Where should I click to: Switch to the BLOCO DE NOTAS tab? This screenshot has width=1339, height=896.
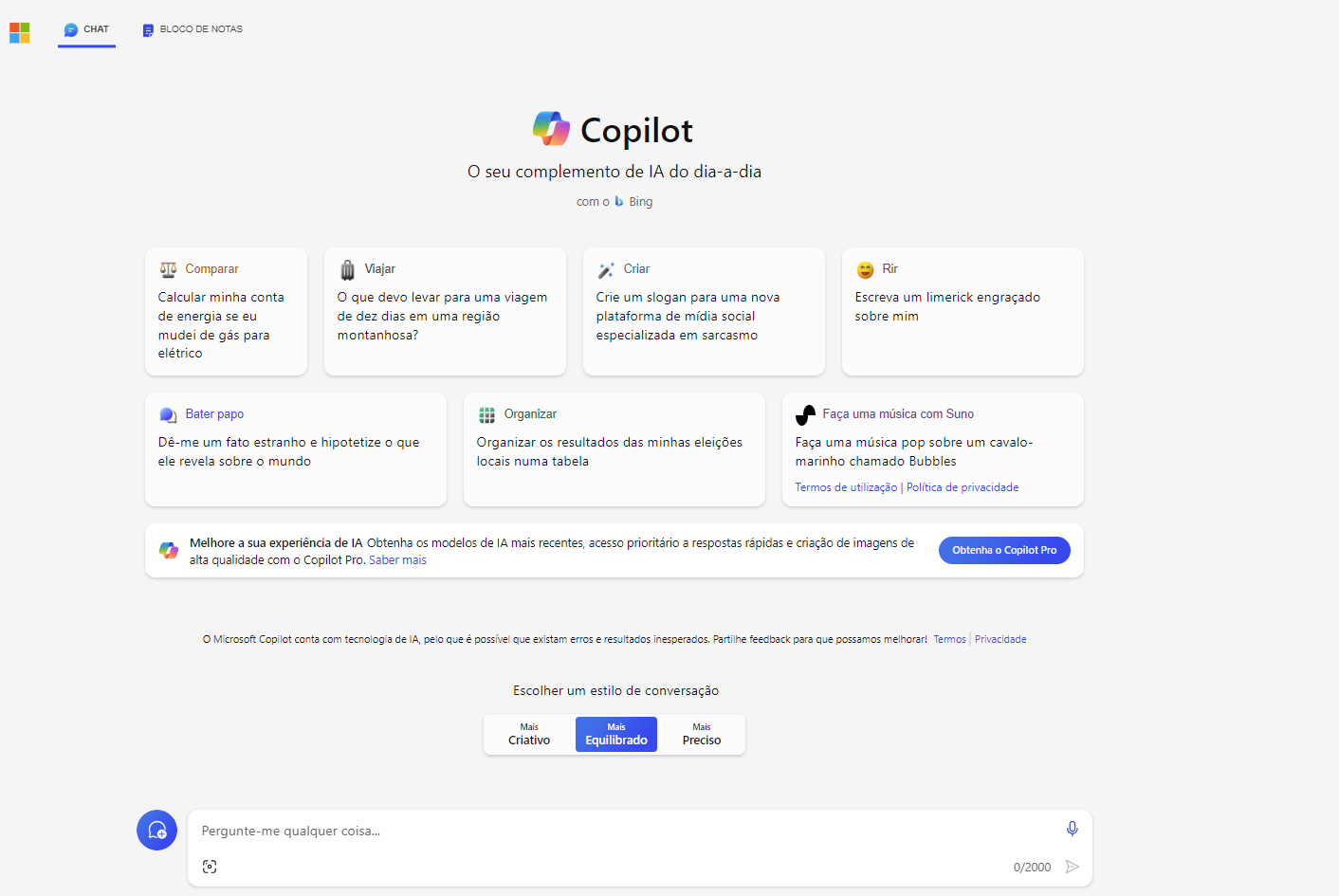tap(193, 29)
